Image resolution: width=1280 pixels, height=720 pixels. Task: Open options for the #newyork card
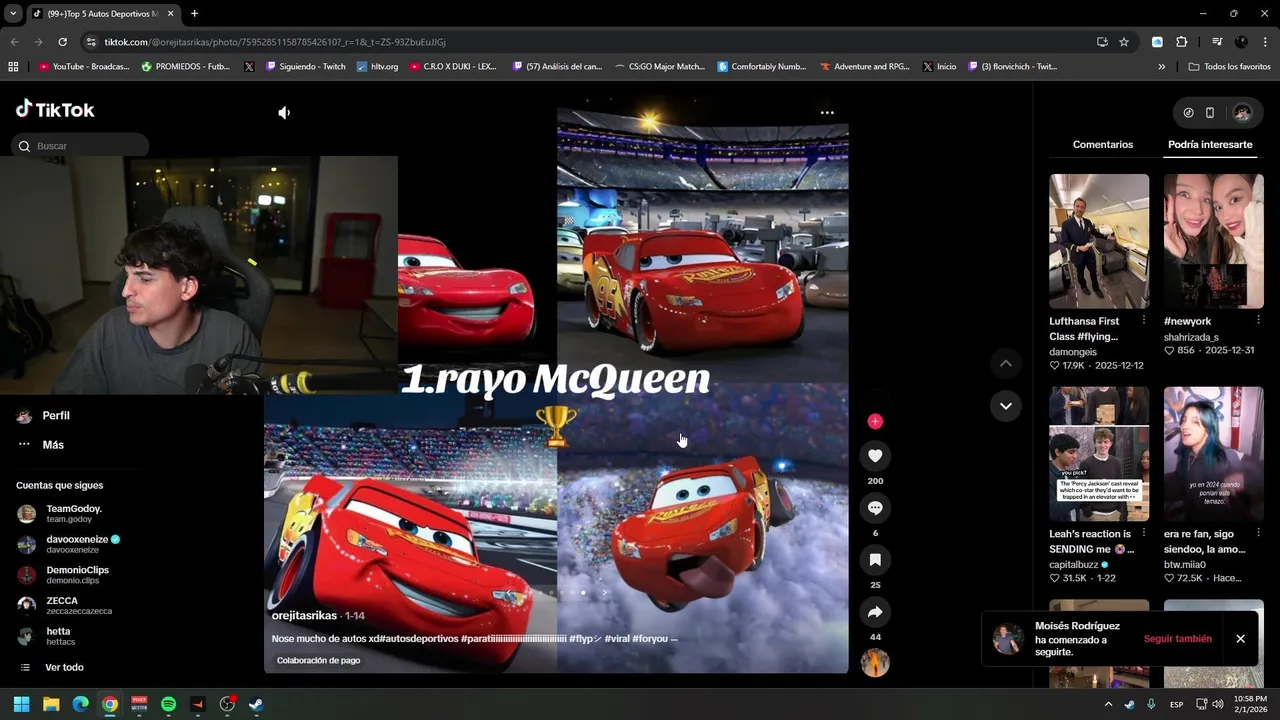[x=1258, y=321]
